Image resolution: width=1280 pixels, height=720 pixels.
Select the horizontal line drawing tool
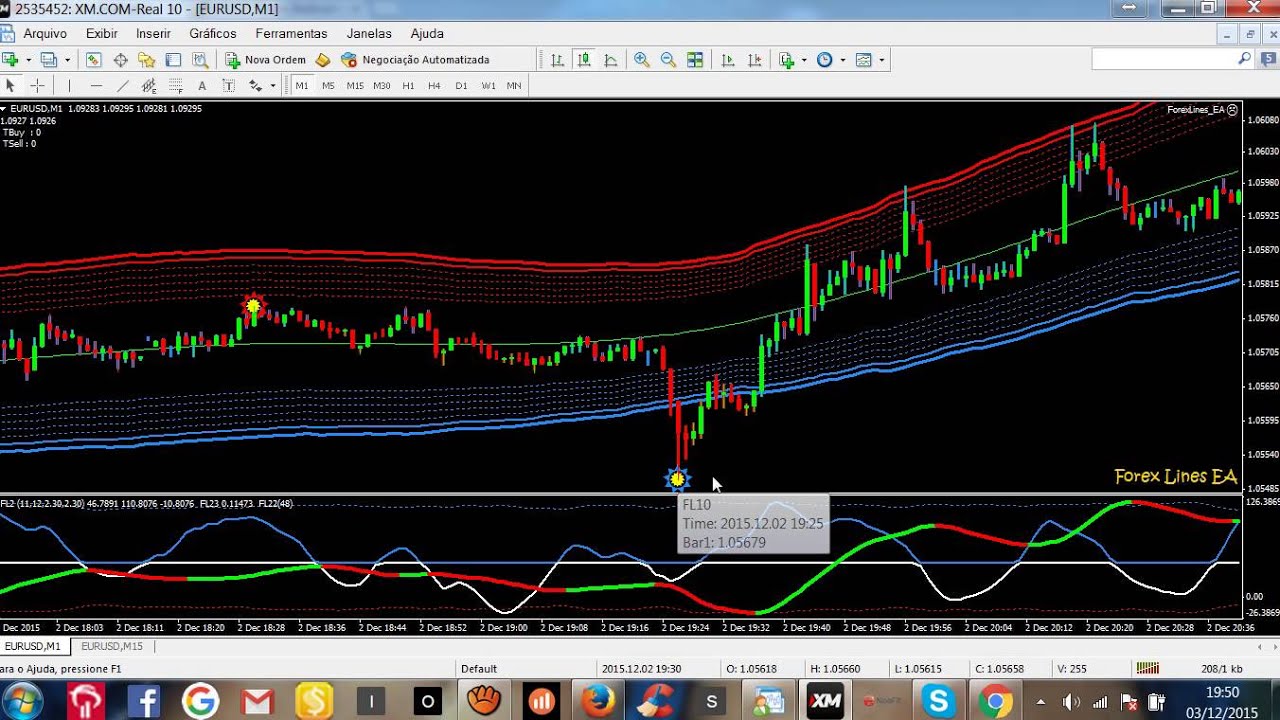[x=96, y=86]
